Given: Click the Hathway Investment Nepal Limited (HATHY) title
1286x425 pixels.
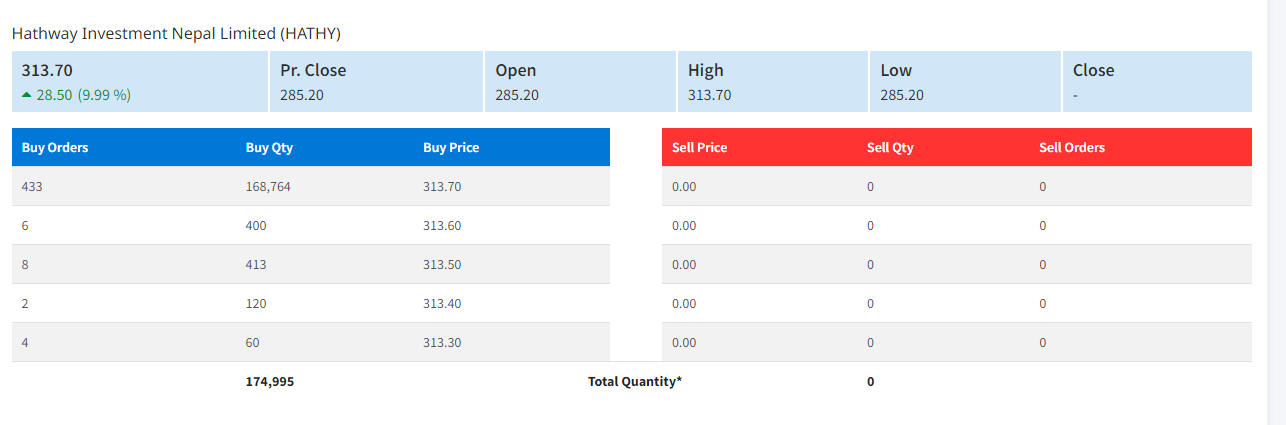Looking at the screenshot, I should tap(176, 33).
